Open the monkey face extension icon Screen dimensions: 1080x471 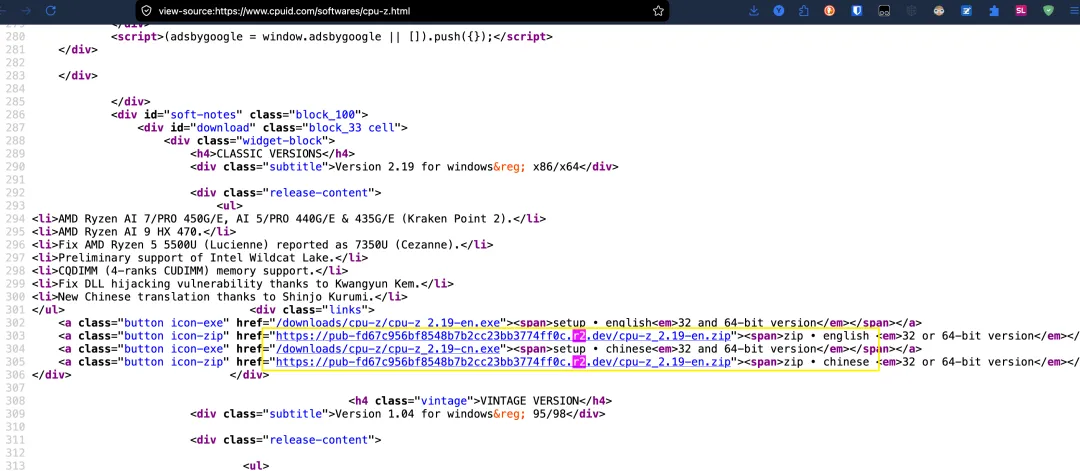pyautogui.click(x=939, y=11)
